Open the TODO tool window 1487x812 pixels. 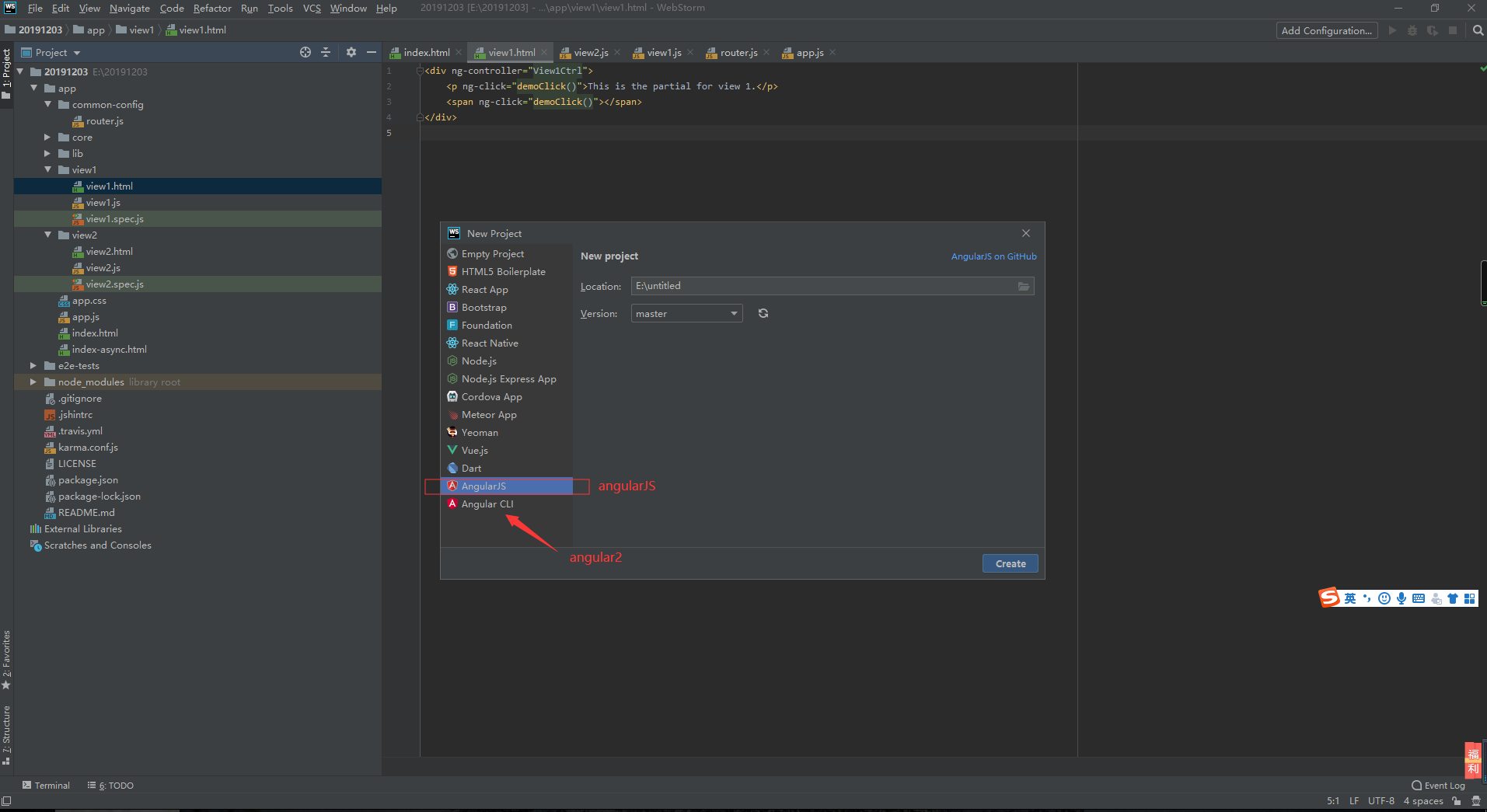click(x=110, y=785)
